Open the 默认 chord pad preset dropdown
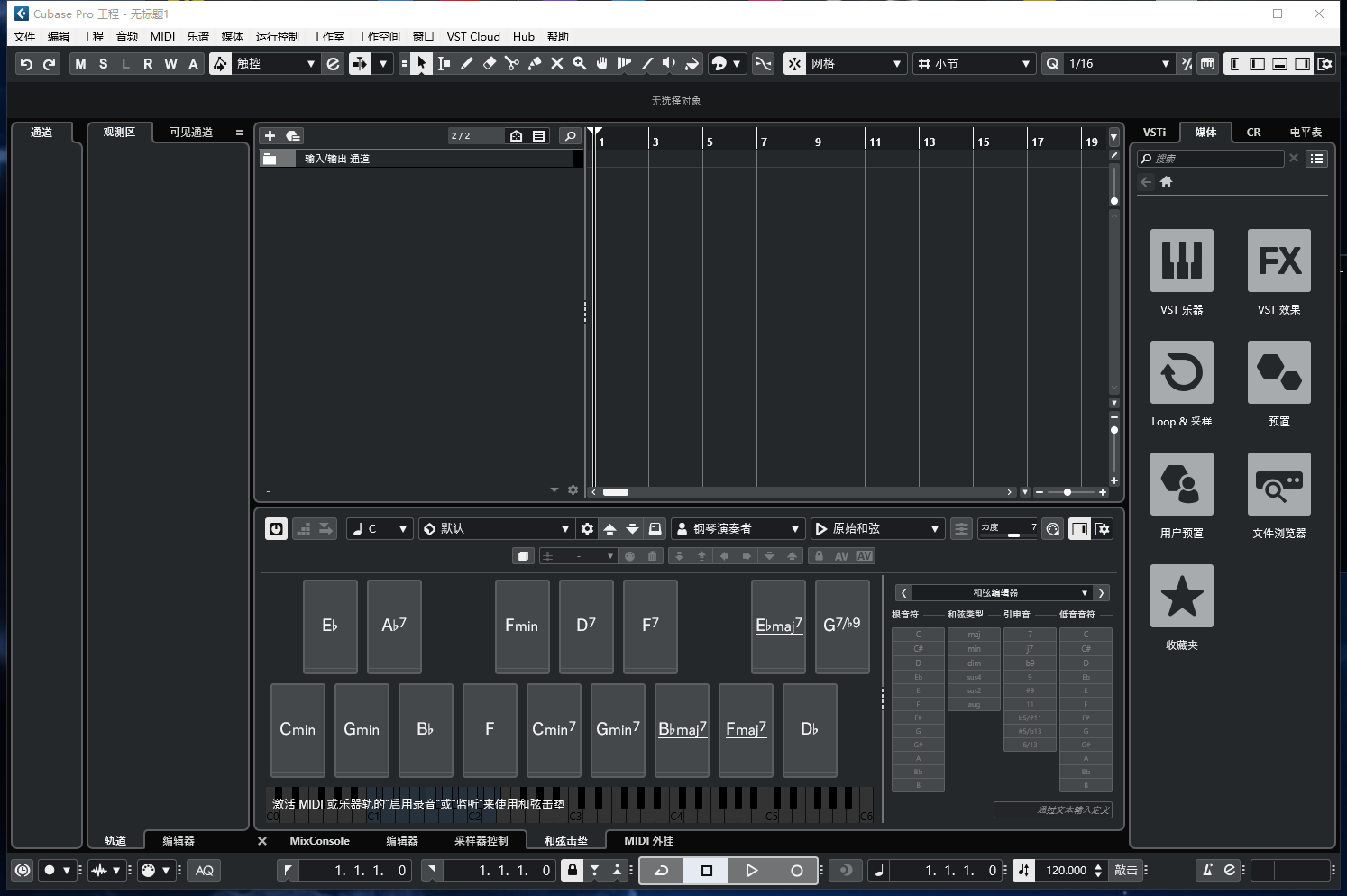The width and height of the screenshot is (1347, 896). (497, 529)
